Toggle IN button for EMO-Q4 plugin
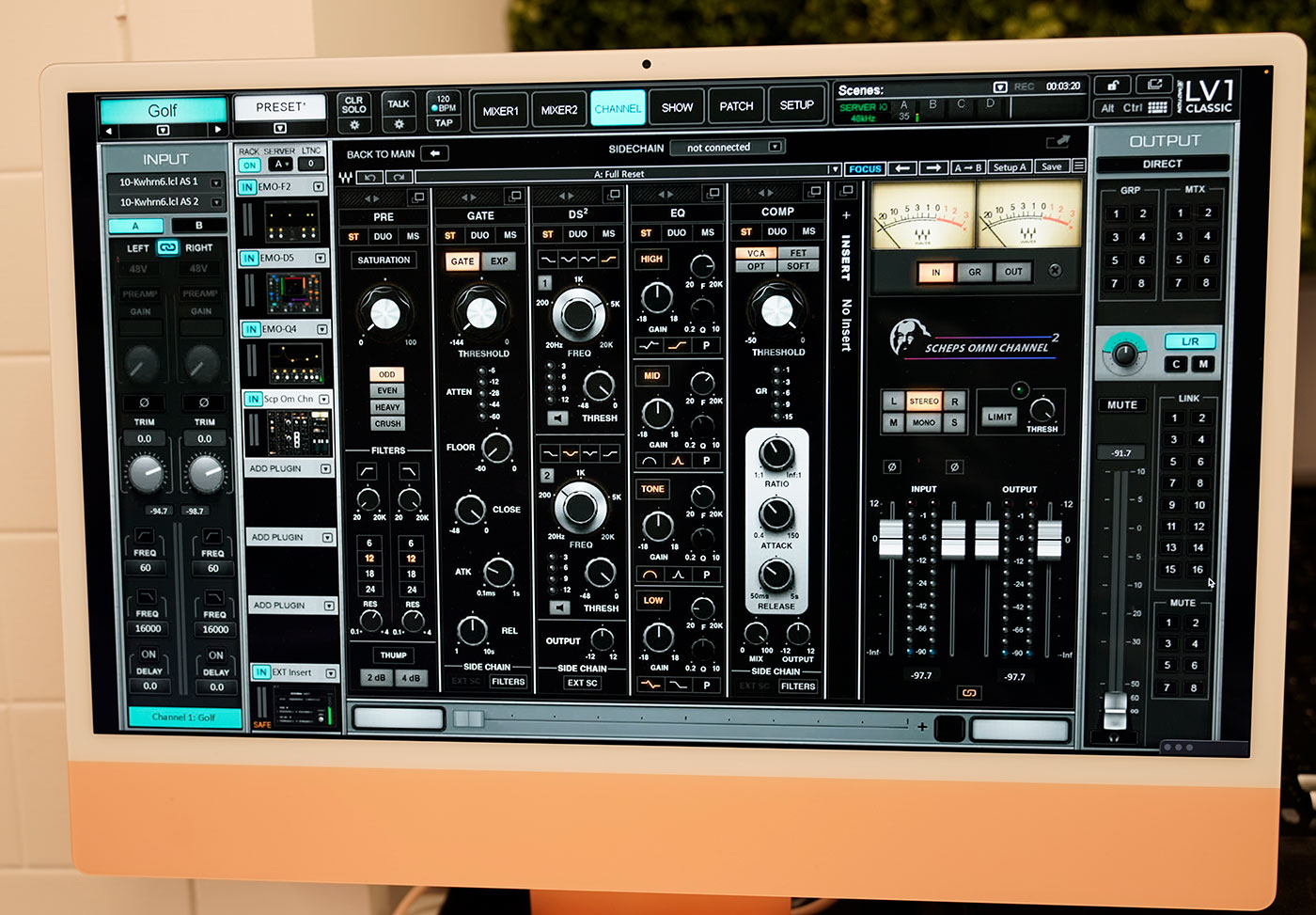 point(252,329)
